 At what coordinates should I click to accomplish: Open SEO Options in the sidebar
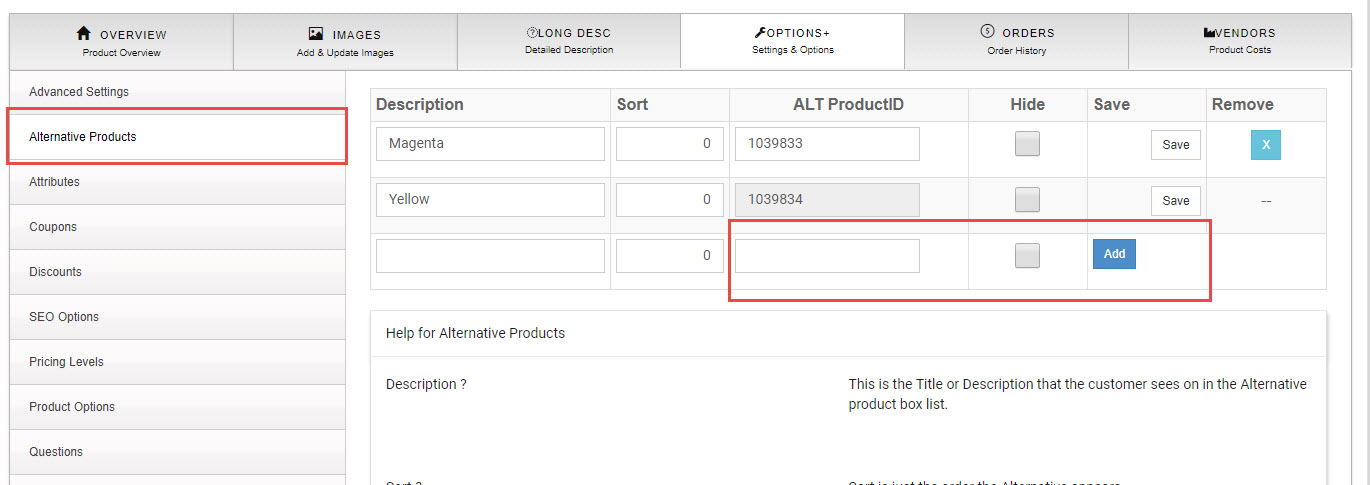(x=64, y=317)
